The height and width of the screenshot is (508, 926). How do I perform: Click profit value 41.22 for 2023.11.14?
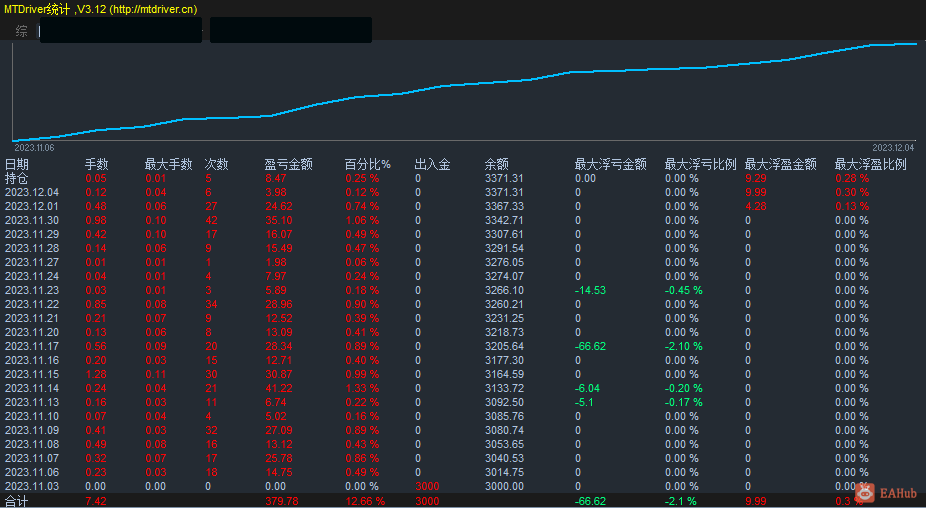pyautogui.click(x=279, y=388)
